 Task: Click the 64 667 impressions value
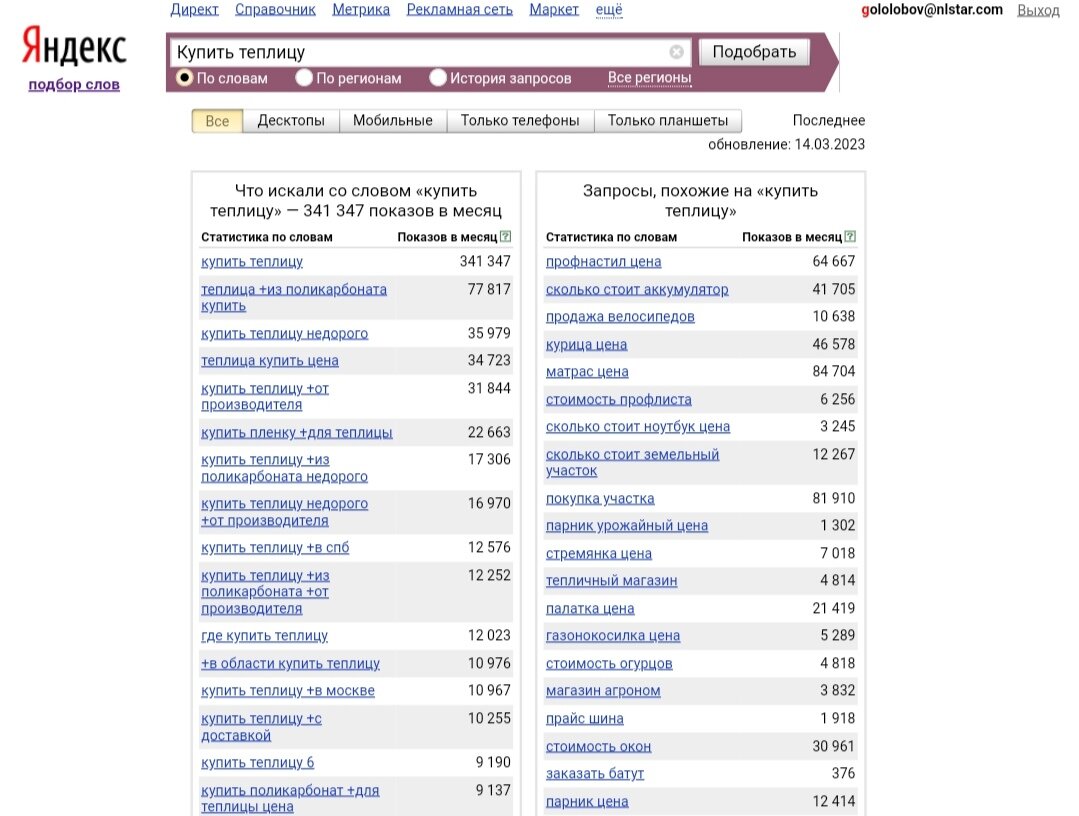tap(833, 261)
